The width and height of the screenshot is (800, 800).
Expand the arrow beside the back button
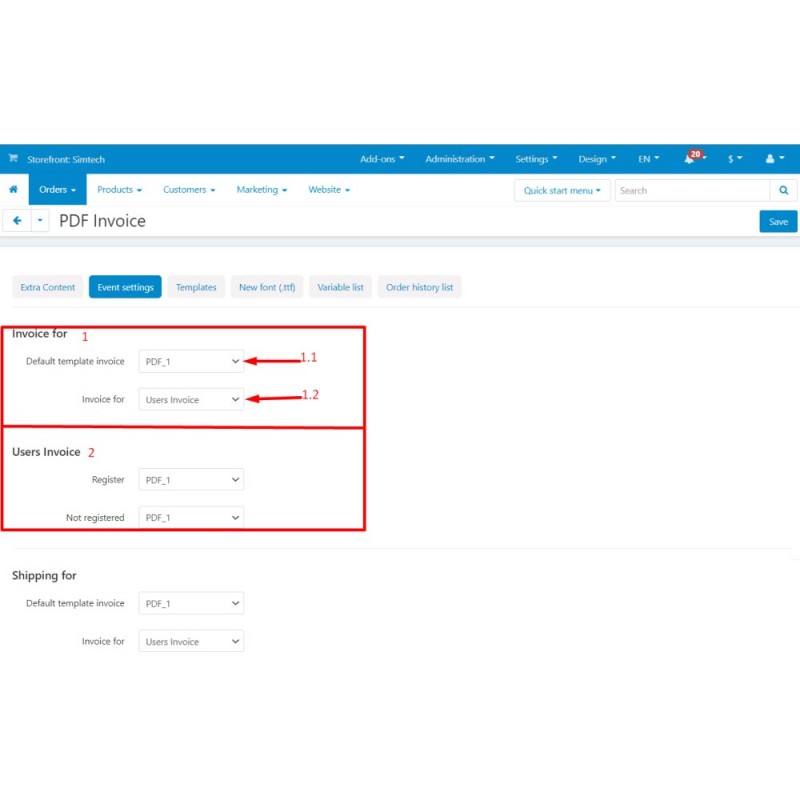point(40,221)
